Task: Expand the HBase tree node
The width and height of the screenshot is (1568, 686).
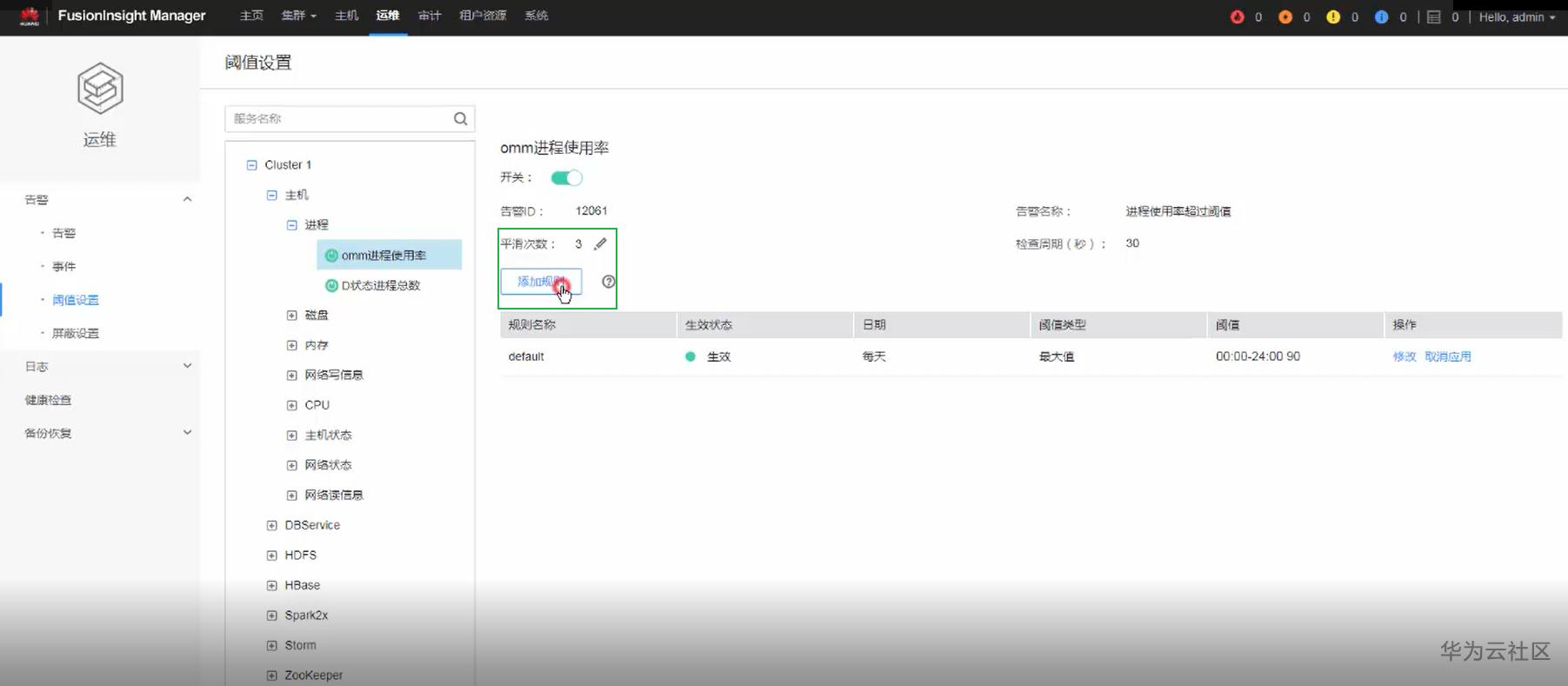Action: [x=272, y=585]
